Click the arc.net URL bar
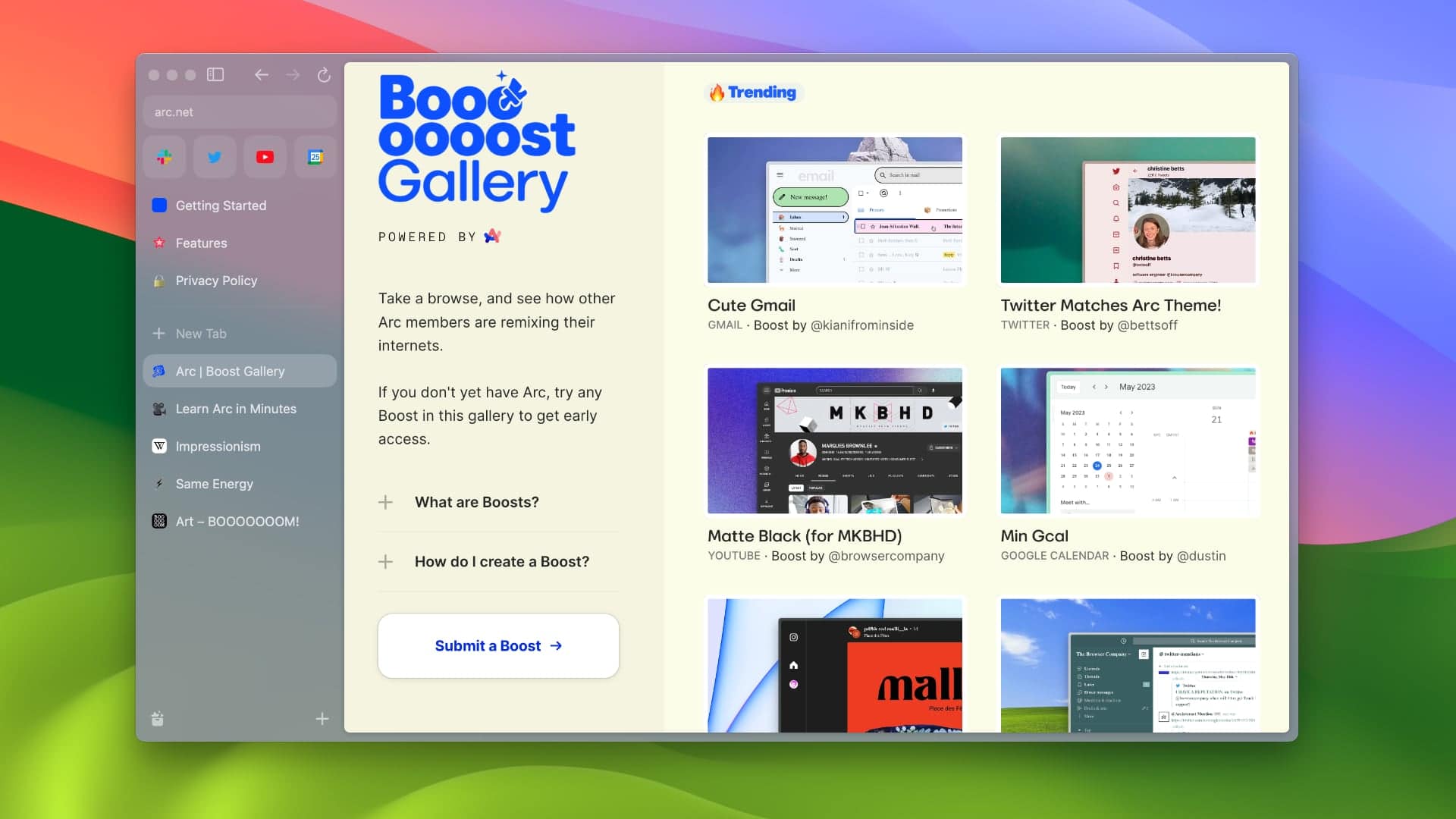The height and width of the screenshot is (819, 1456). click(239, 111)
